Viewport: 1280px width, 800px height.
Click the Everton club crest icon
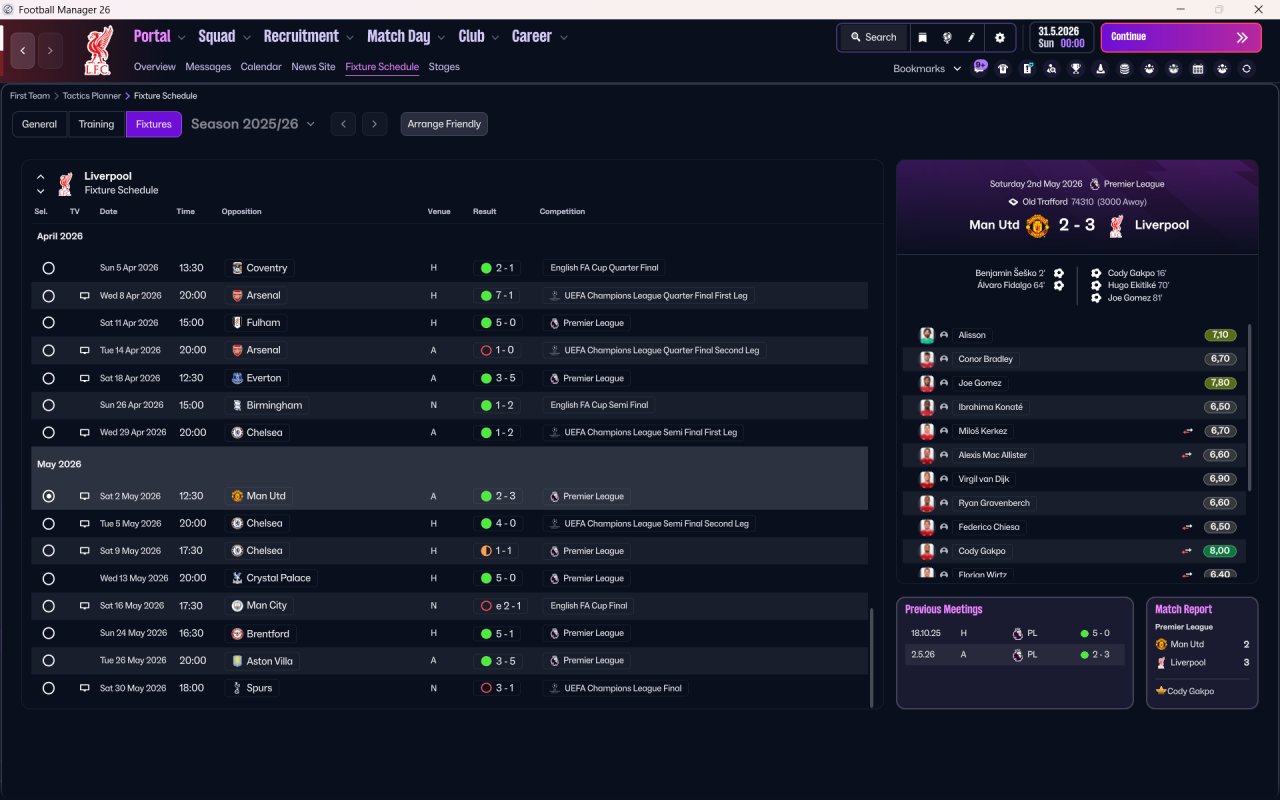tap(237, 378)
